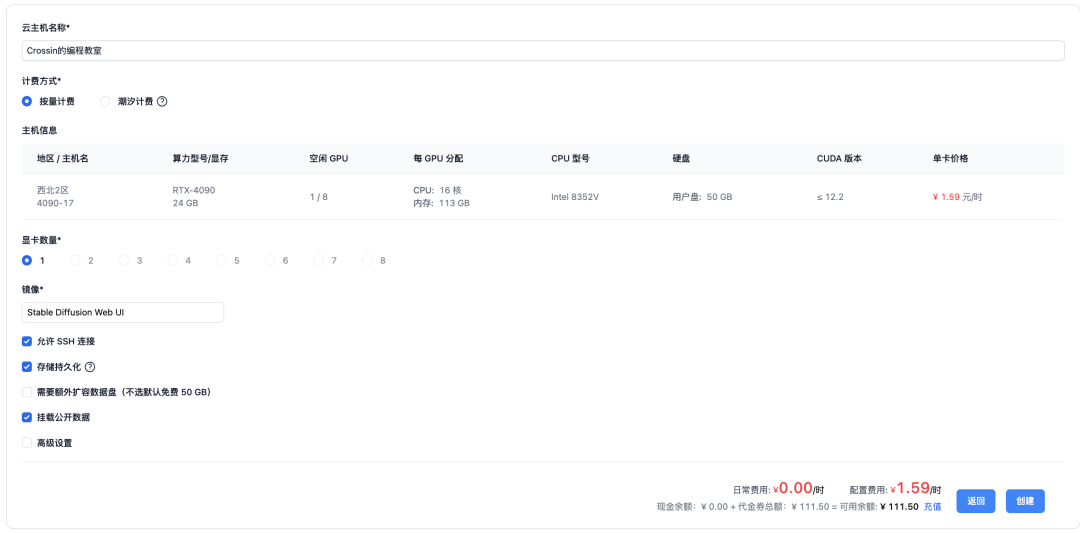
Task: Open the 镜像 Stable Diffusion Web UI selector
Action: click(x=123, y=312)
